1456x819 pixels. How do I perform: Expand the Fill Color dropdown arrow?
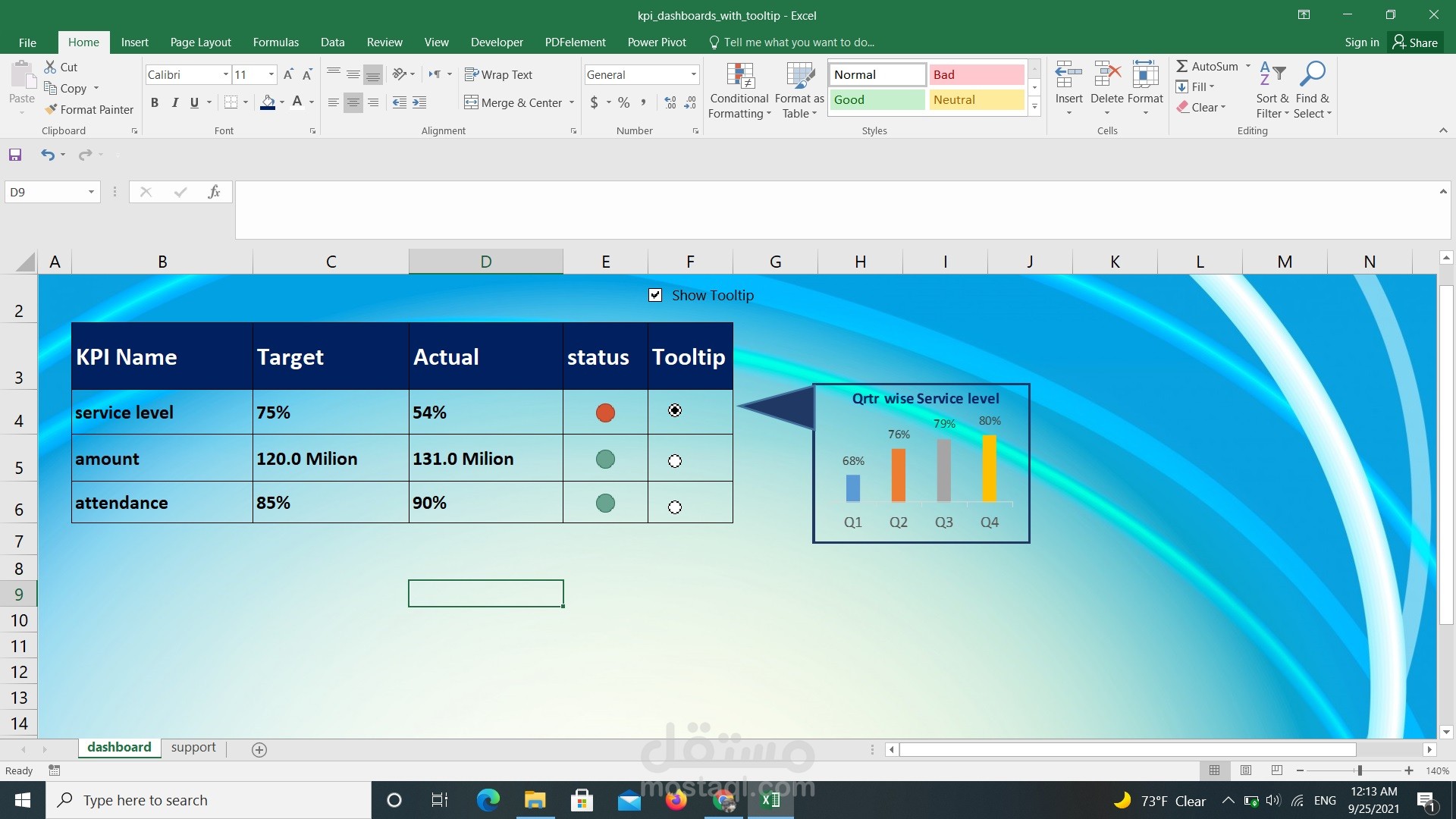tap(281, 102)
